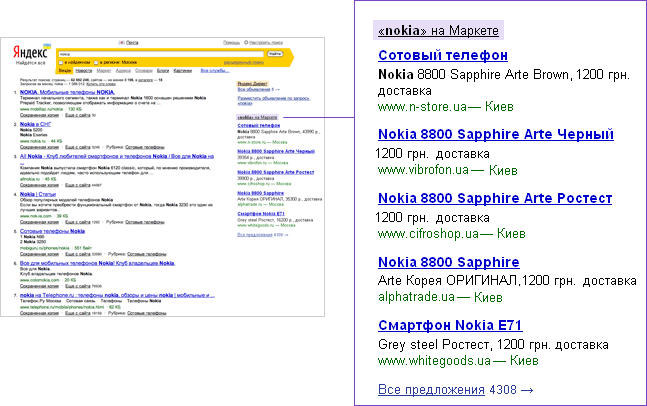Click «alphatrade.ua — Киев» address

pos(440,297)
